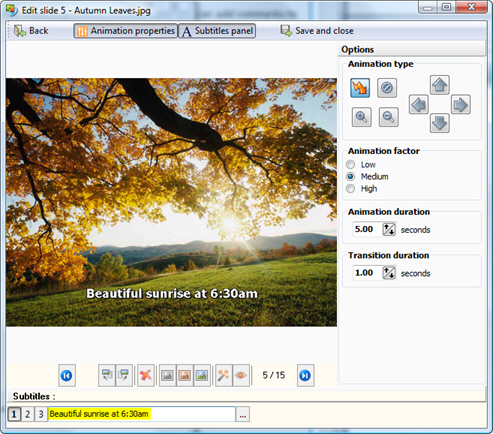Image resolution: width=493 pixels, height=434 pixels.
Task: Open the Subtitles panel
Action: 217,31
